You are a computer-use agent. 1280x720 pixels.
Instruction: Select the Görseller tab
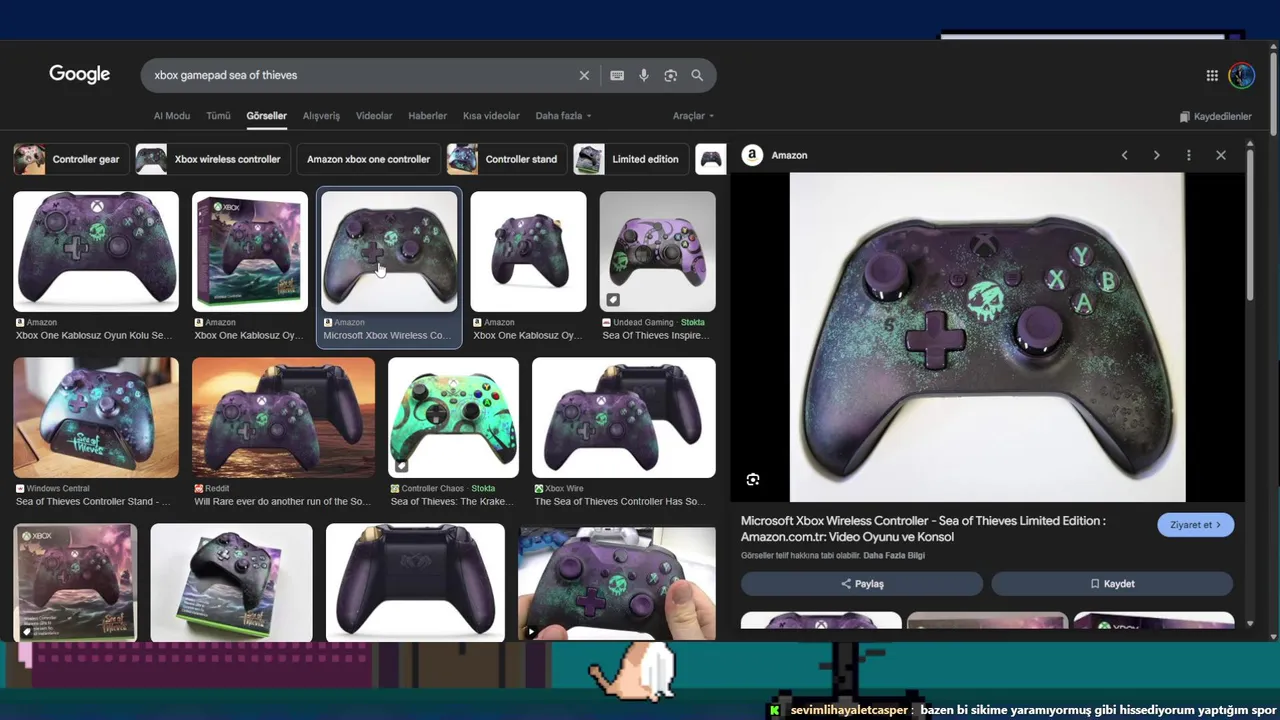tap(267, 116)
